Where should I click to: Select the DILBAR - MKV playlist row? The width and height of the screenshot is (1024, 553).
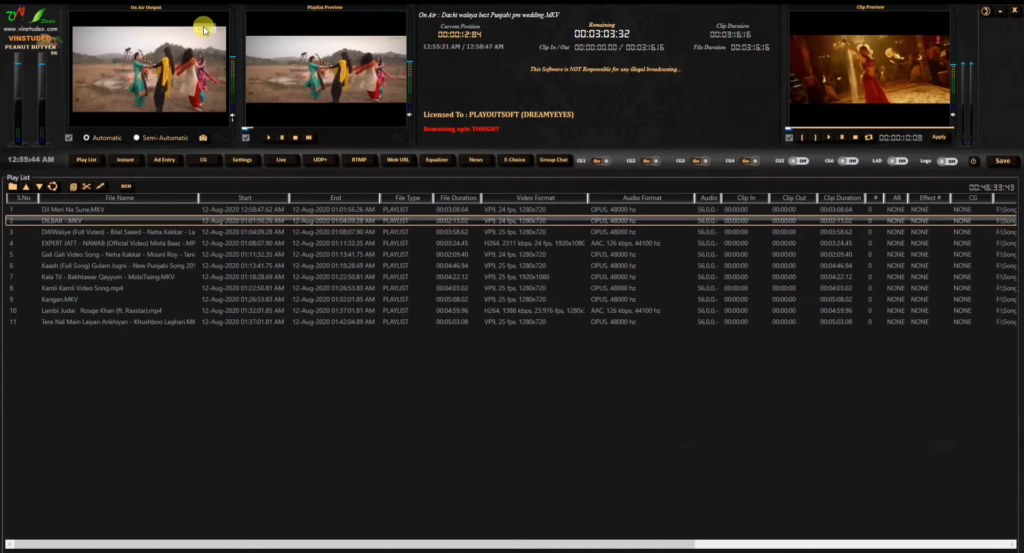(100, 220)
